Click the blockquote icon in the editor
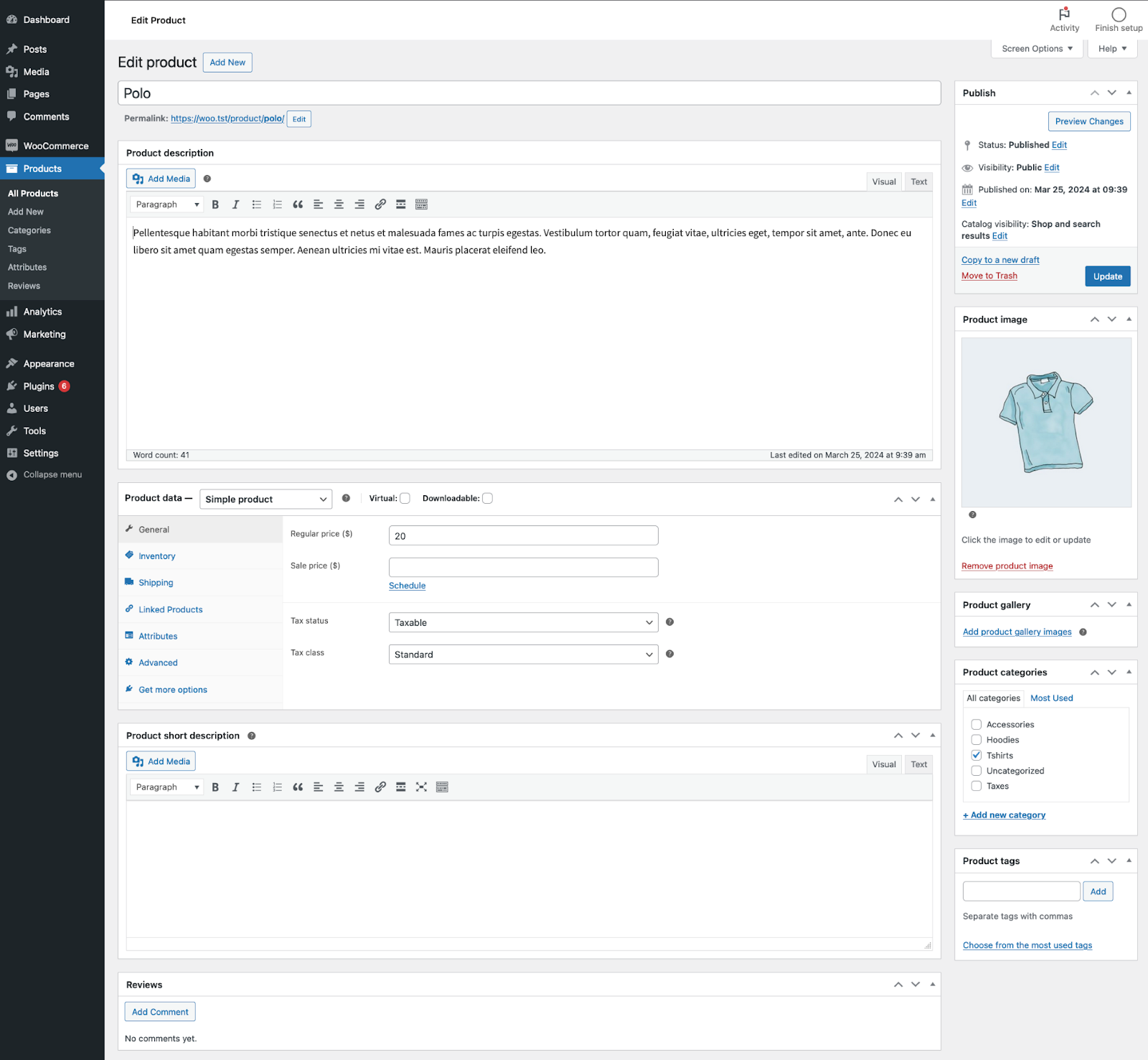The height and width of the screenshot is (1060, 1148). pos(298,204)
